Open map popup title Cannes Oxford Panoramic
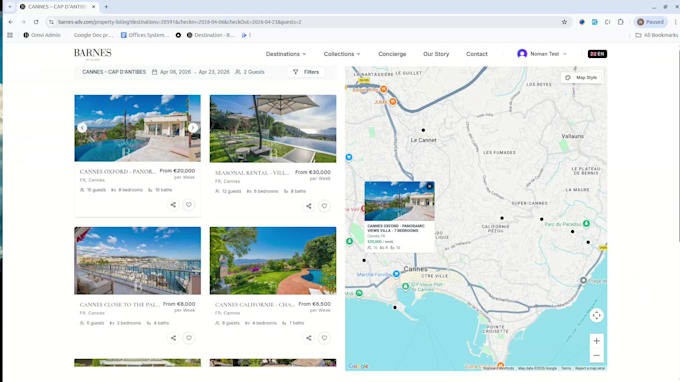Viewport: 680px width, 382px height. [x=396, y=228]
